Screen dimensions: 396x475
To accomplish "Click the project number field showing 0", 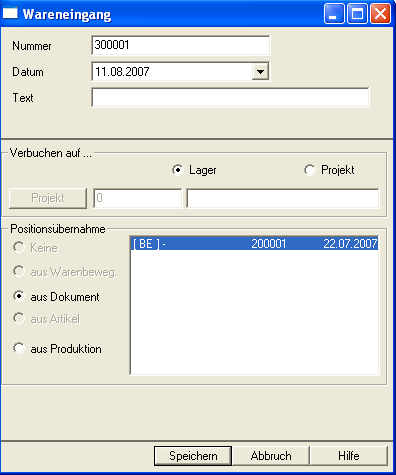I will 138,198.
